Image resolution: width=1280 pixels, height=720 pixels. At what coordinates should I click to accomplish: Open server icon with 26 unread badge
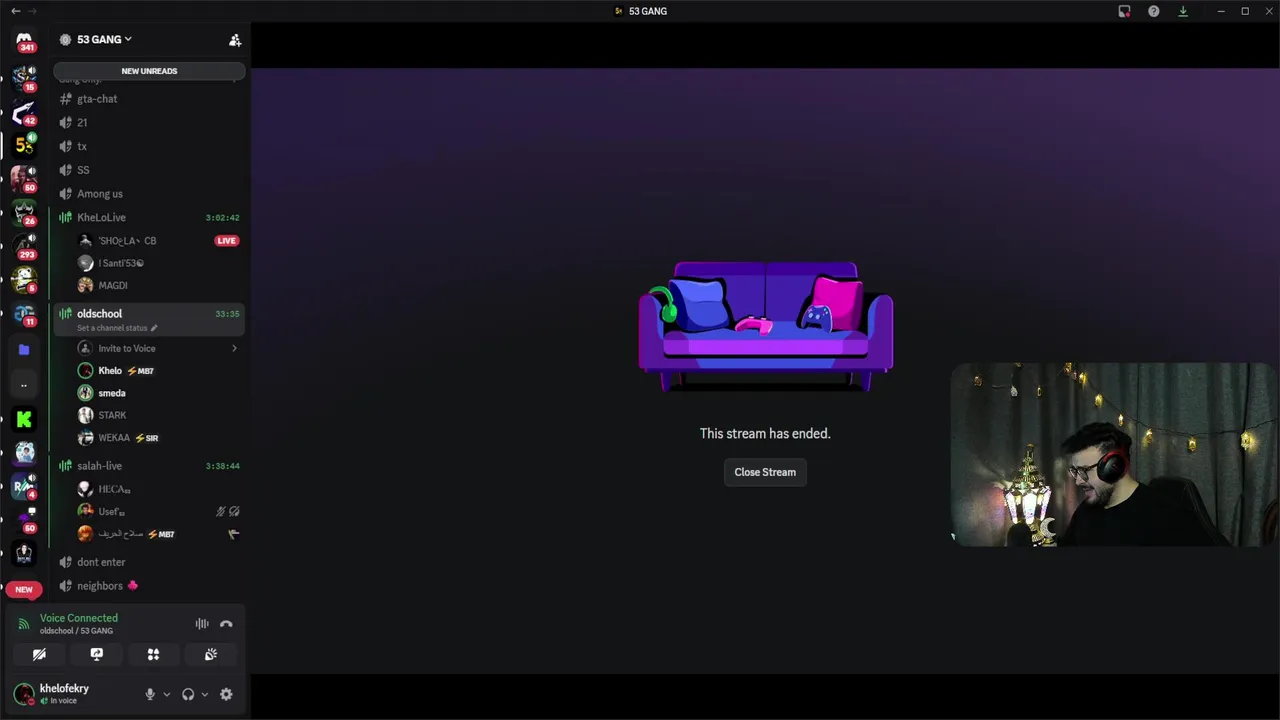(24, 212)
